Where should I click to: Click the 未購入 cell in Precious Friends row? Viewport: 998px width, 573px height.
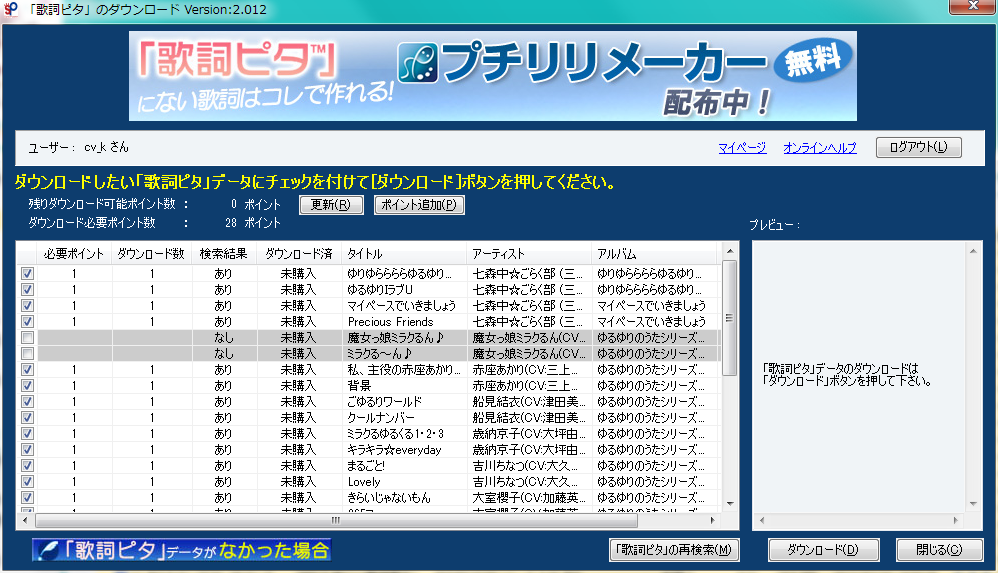(x=299, y=322)
